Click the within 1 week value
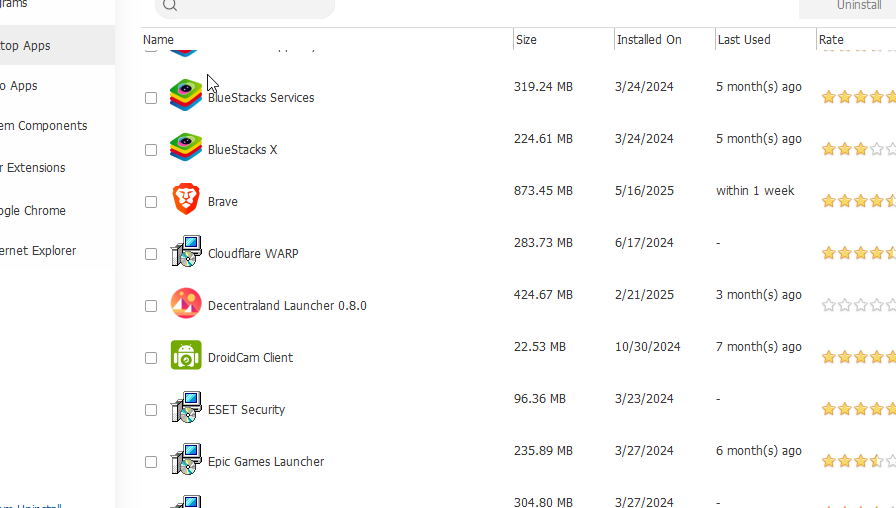This screenshot has width=896, height=508. tap(755, 191)
